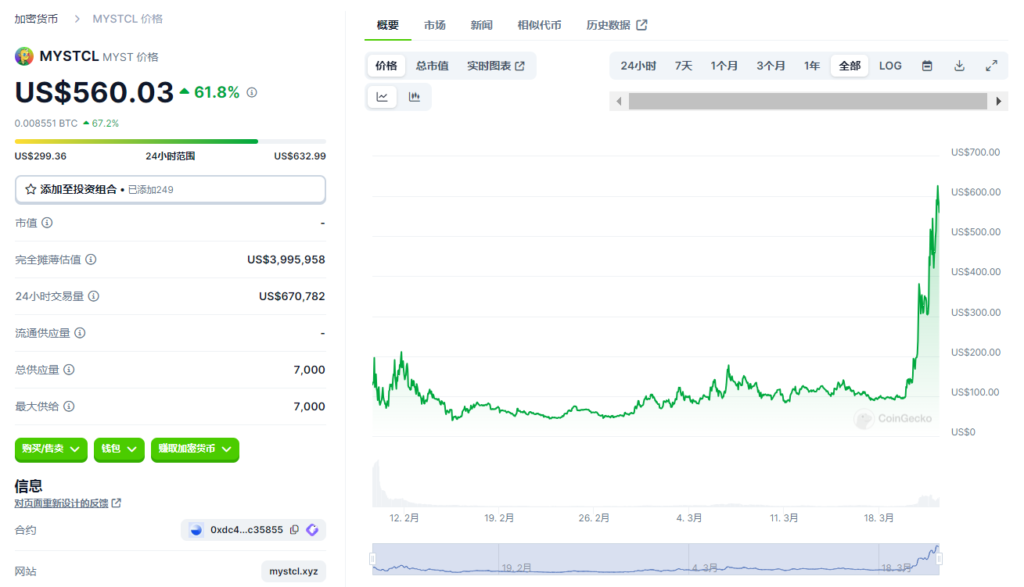Click the mini navigator chart overview
This screenshot has width=1024, height=587.
[656, 559]
